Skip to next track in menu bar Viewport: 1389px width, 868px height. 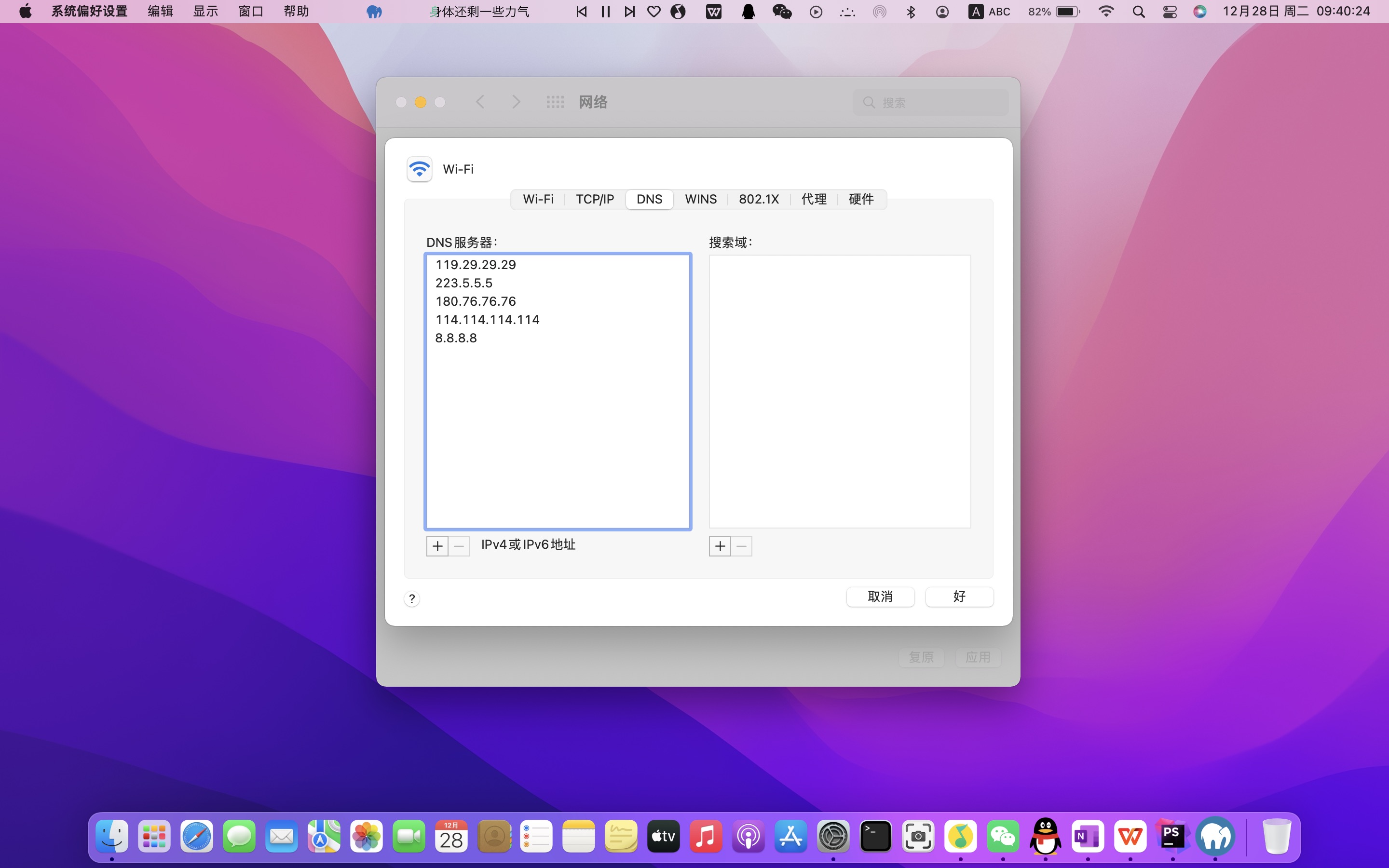[x=630, y=12]
